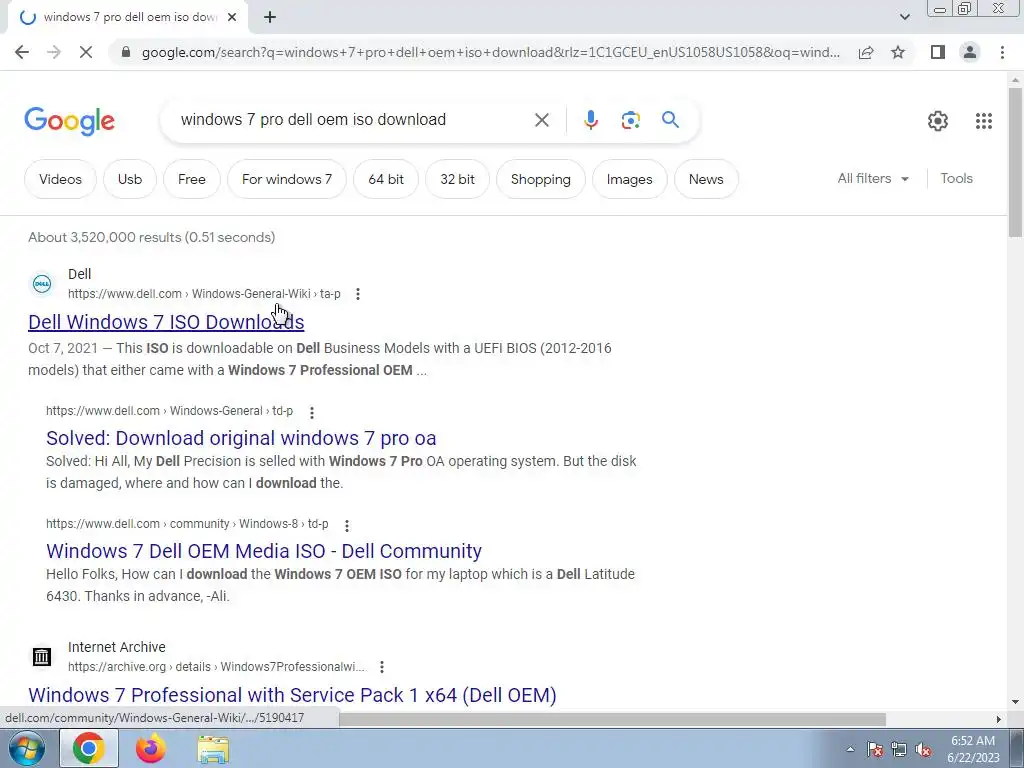Open the Google apps grid

(984, 121)
